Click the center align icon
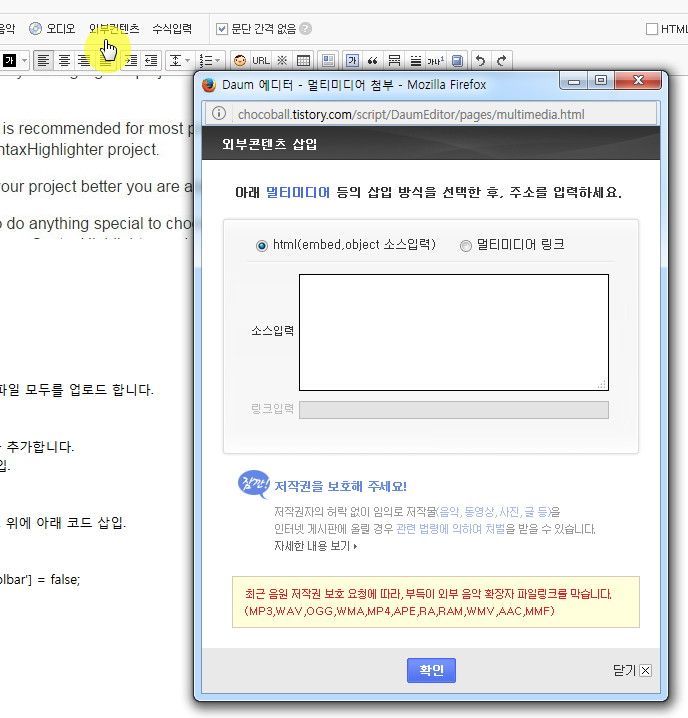The width and height of the screenshot is (688, 718). click(x=64, y=60)
